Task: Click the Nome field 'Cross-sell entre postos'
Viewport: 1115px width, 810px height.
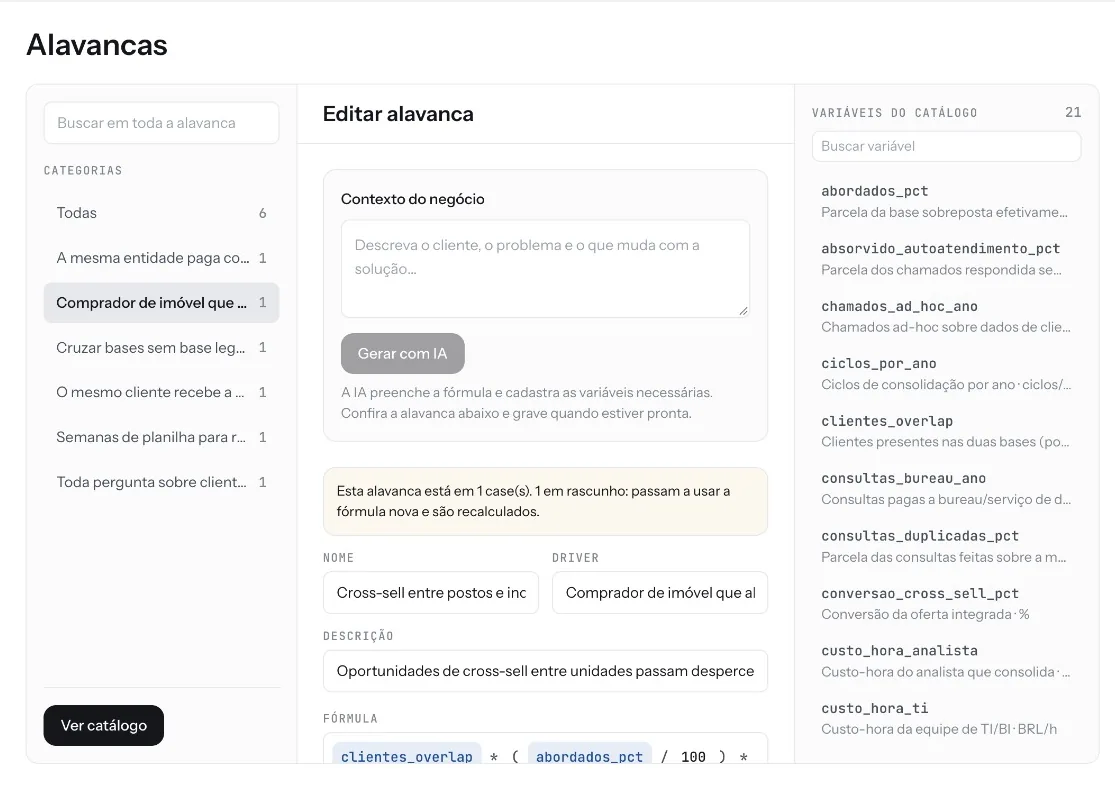Action: (x=431, y=592)
